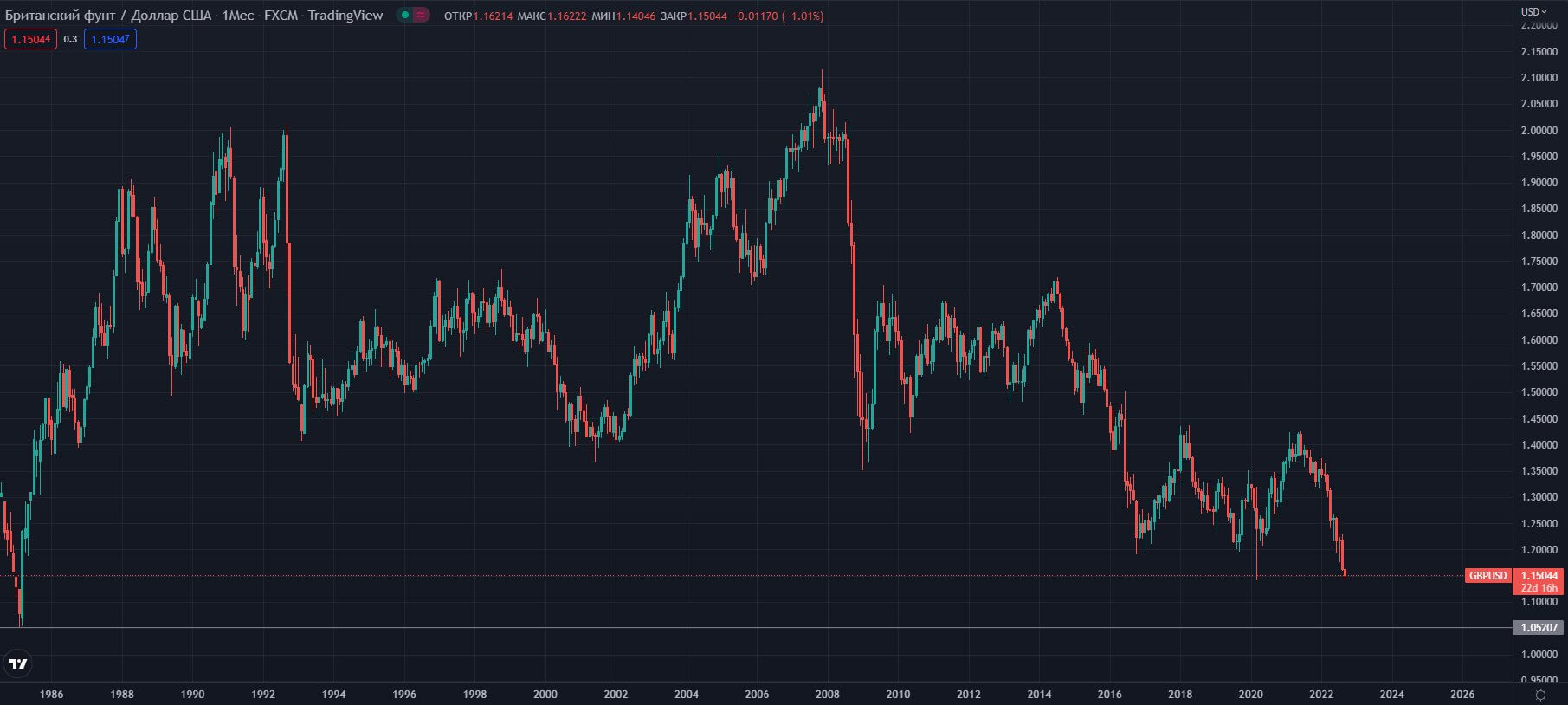Click the green market status dot

coord(404,15)
